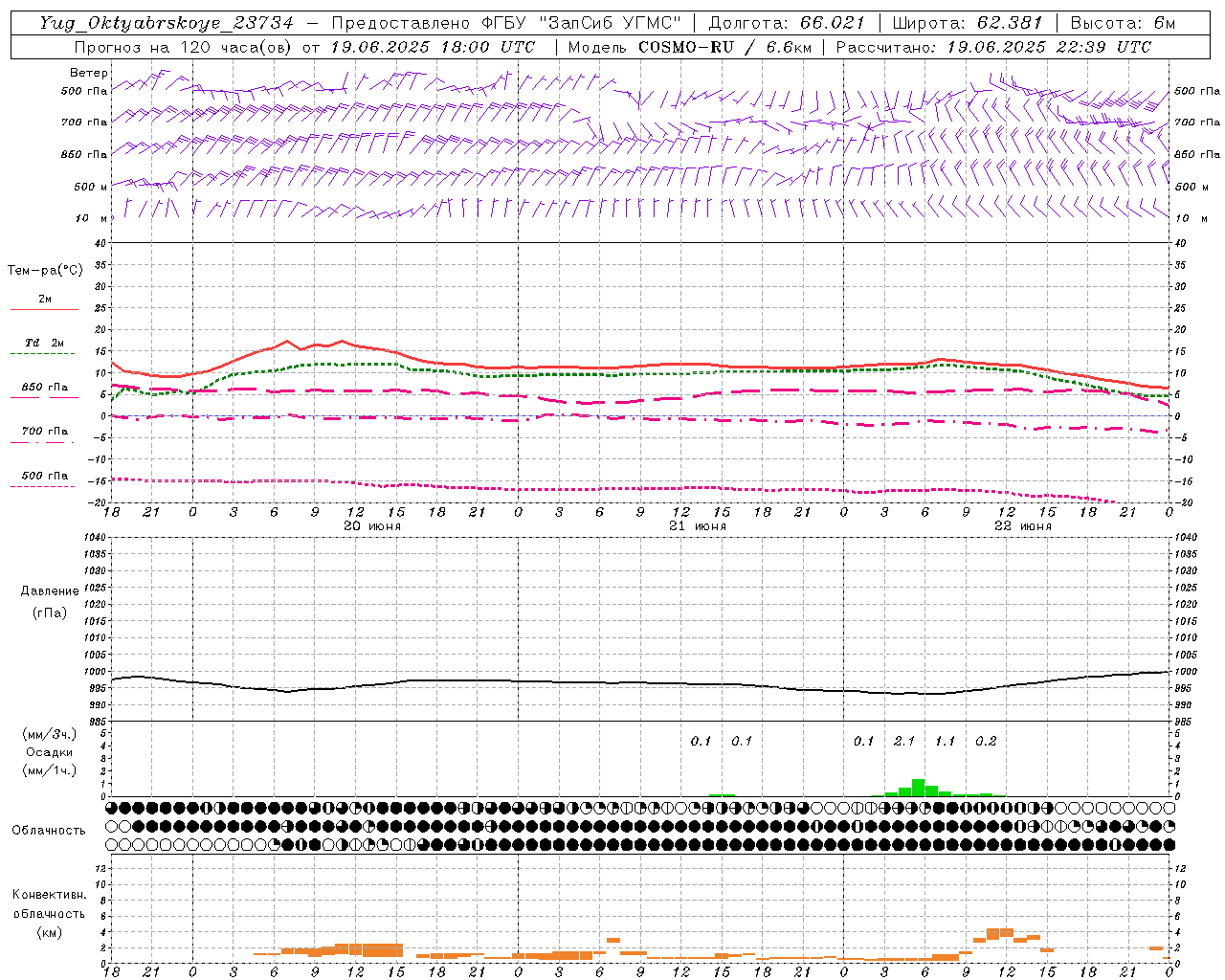
Task: Click the 20 июня date label
Action: [x=372, y=526]
